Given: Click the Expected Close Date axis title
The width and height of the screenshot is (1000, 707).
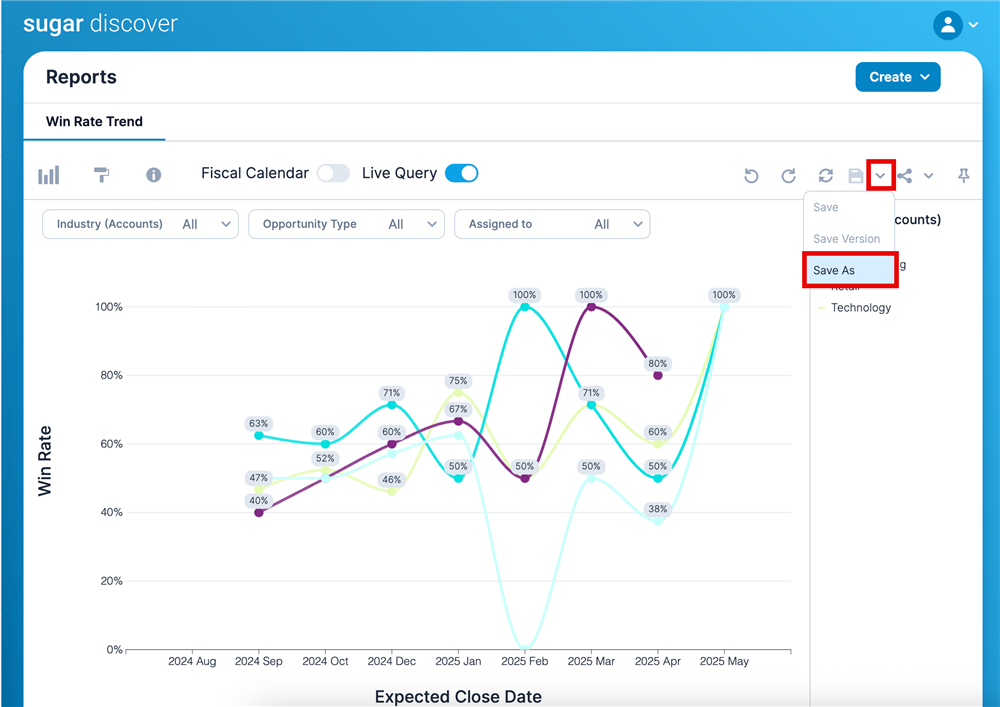Looking at the screenshot, I should point(458,697).
